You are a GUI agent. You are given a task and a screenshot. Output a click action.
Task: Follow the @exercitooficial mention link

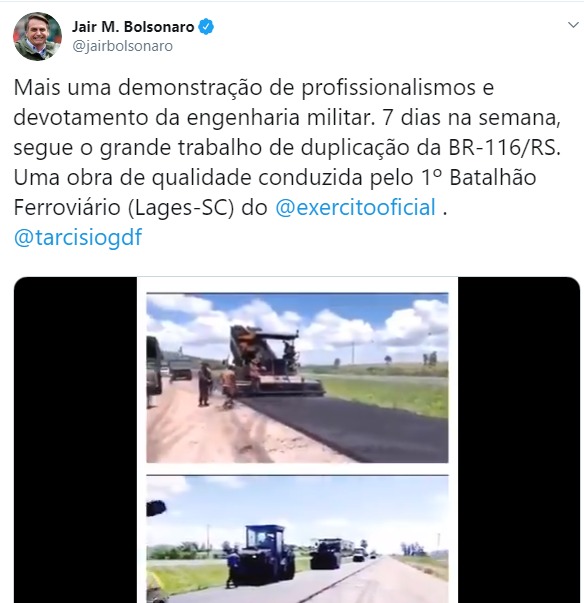[356, 207]
